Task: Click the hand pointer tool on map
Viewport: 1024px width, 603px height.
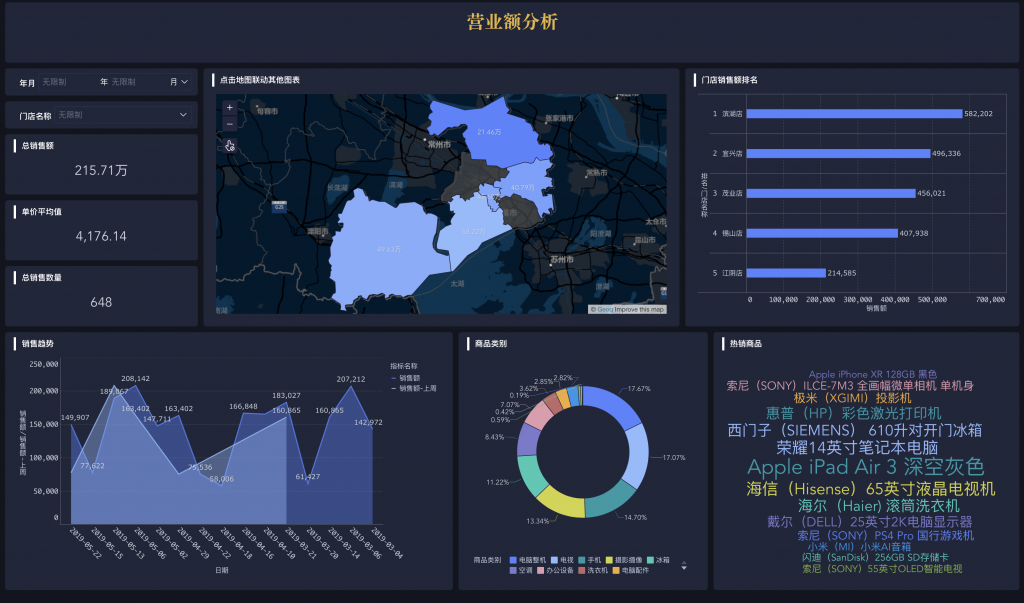Action: tap(229, 145)
